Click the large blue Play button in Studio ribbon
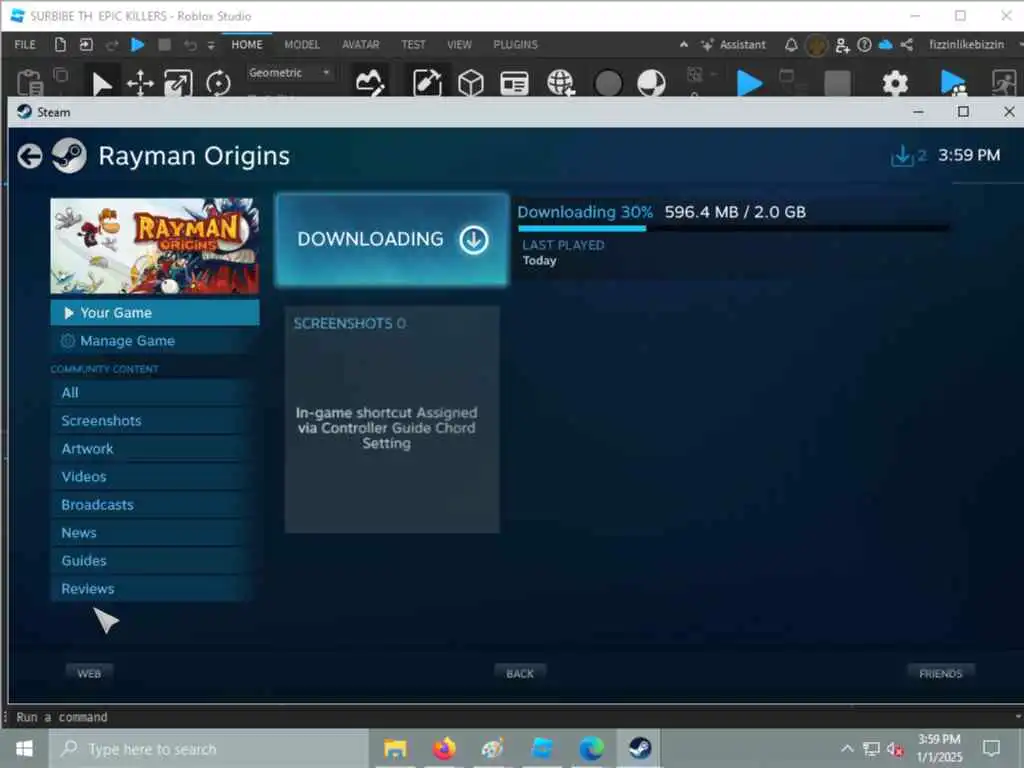This screenshot has height=768, width=1024. tap(749, 83)
